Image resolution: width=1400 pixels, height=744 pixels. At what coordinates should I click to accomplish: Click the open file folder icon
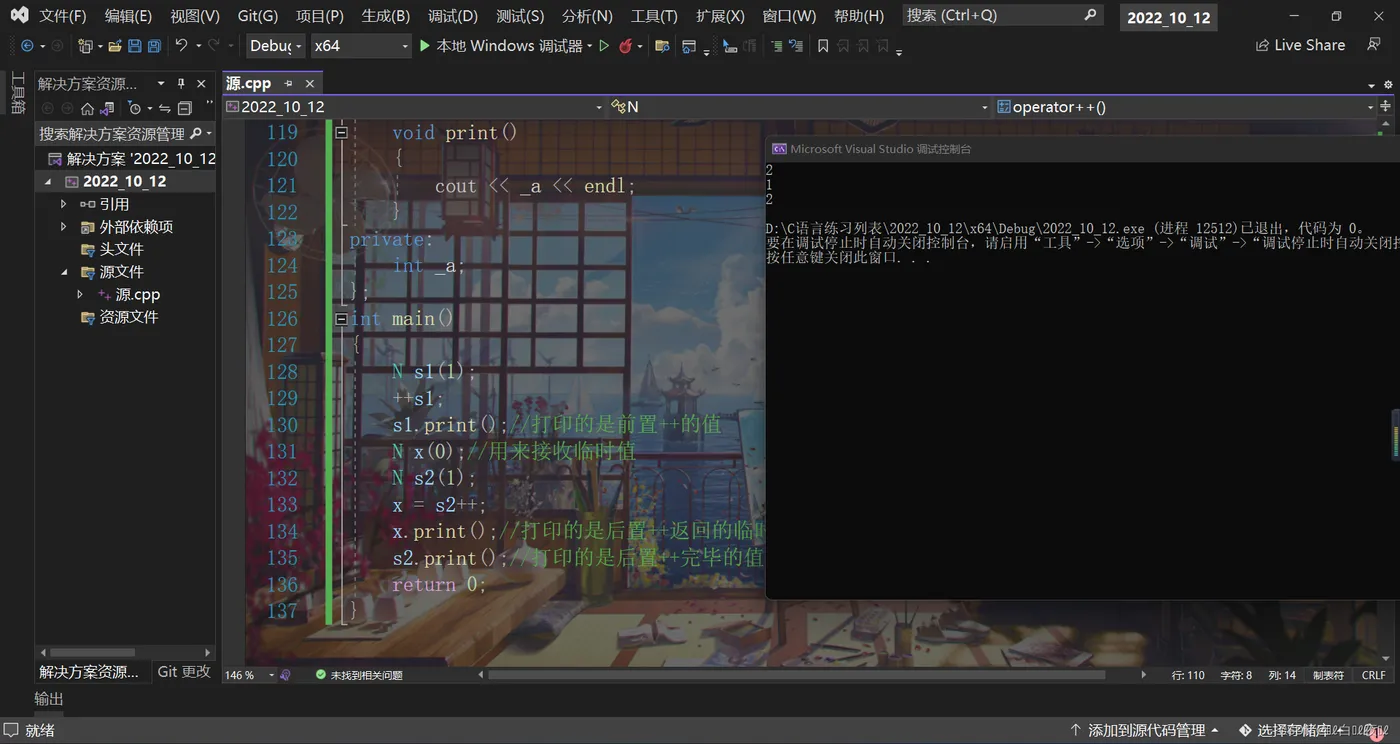click(x=115, y=46)
